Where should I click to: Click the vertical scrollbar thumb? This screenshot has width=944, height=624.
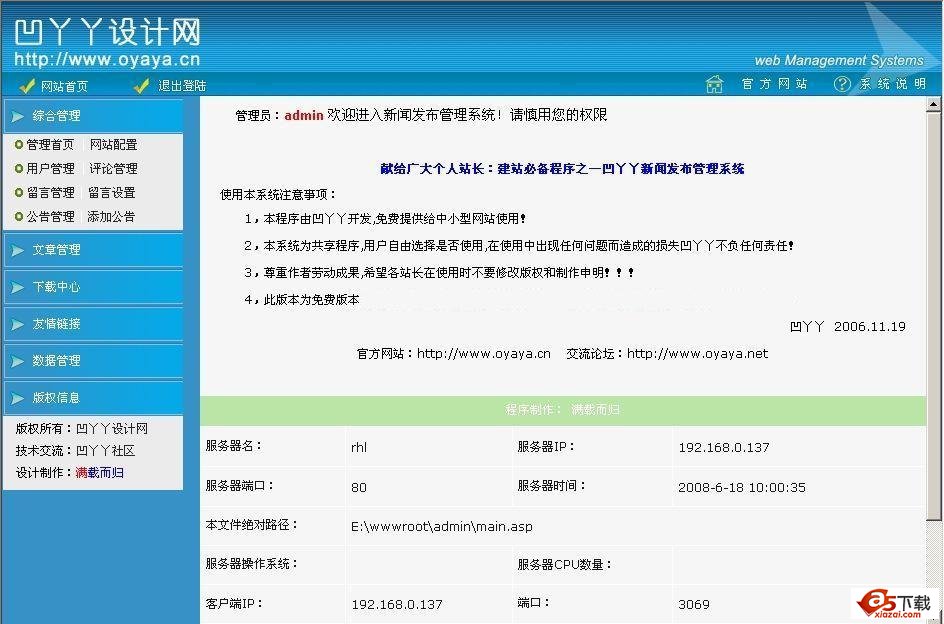934,315
